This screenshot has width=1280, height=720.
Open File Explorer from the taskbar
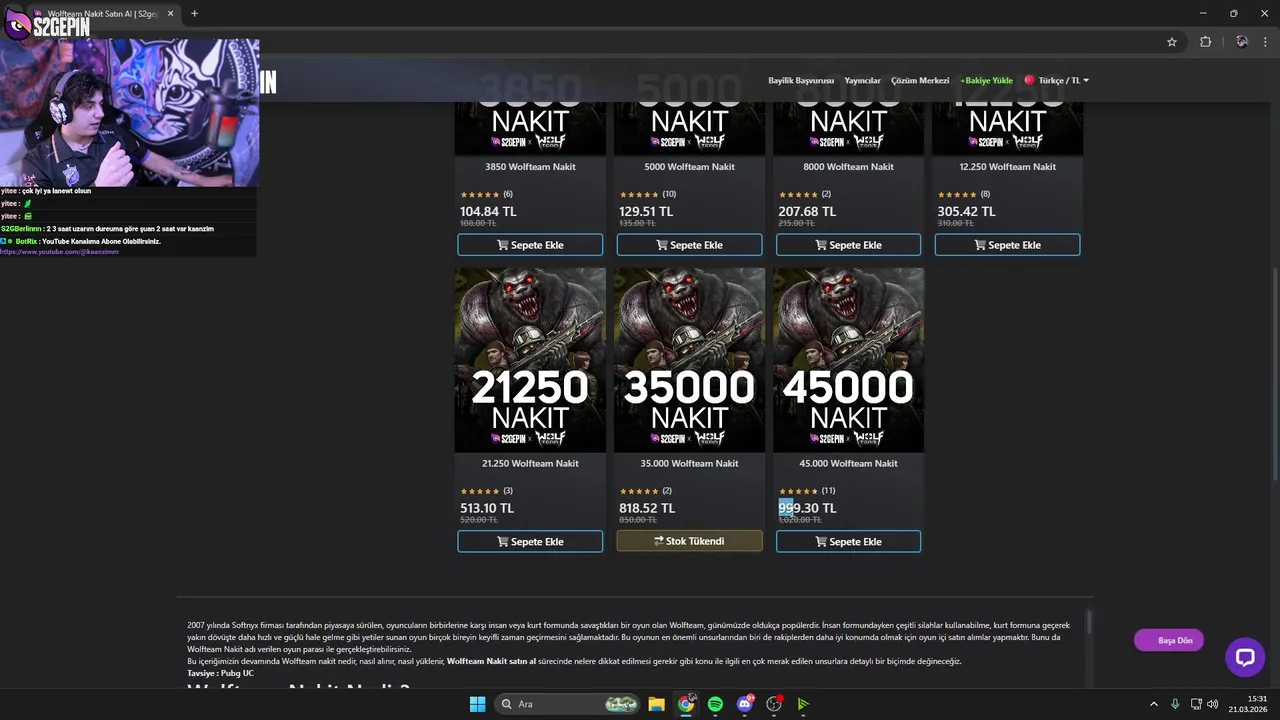656,704
